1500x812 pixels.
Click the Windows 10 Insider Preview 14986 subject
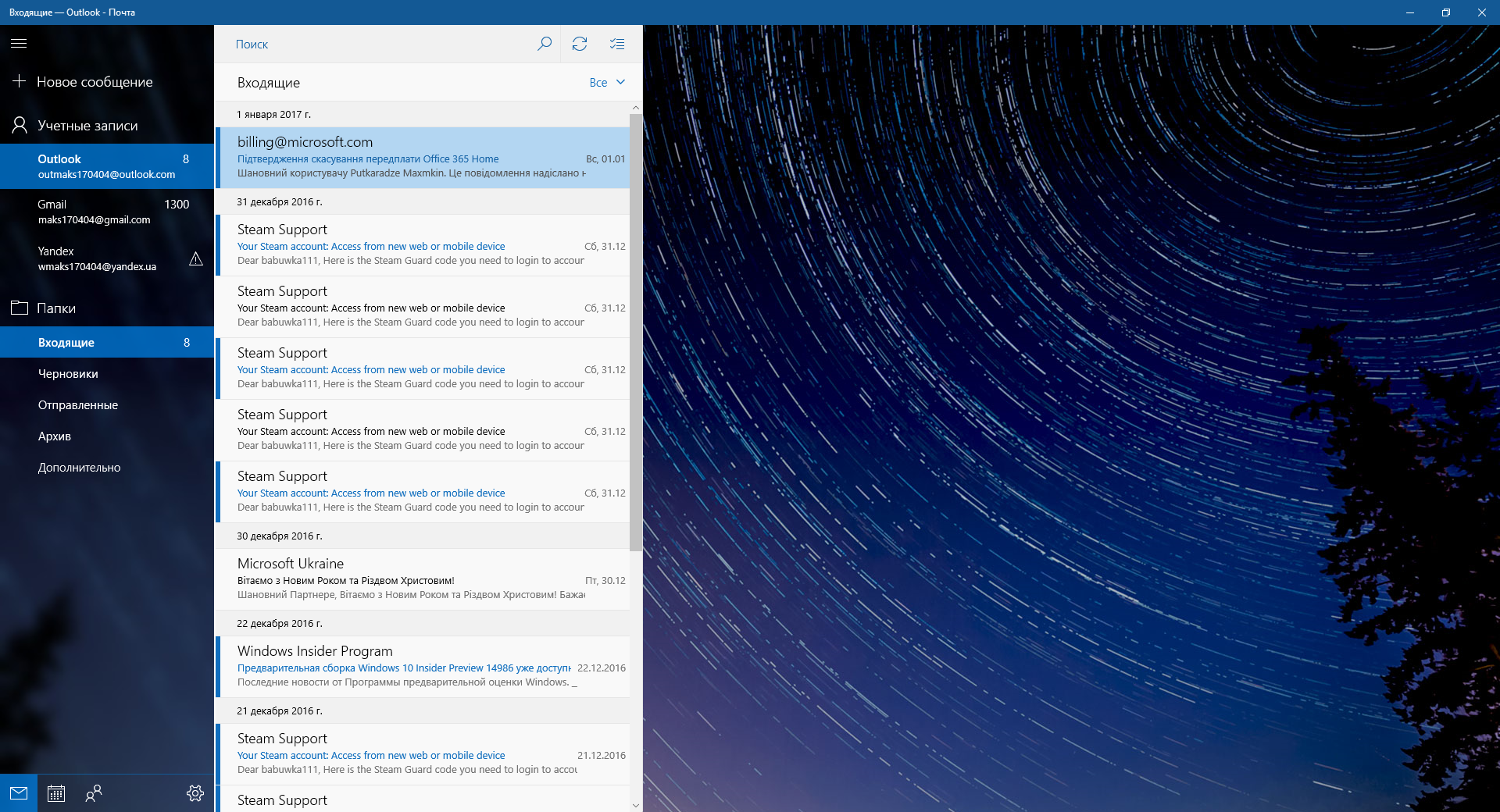(404, 668)
